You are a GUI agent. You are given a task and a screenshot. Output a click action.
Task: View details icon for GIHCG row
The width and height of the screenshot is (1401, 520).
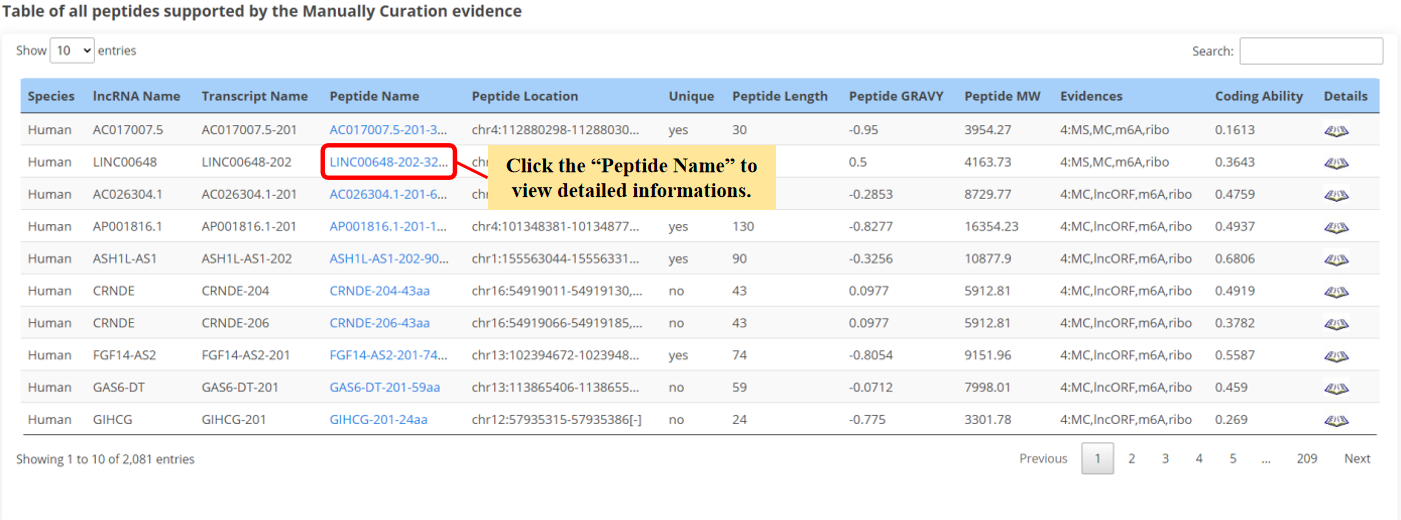[x=1336, y=420]
